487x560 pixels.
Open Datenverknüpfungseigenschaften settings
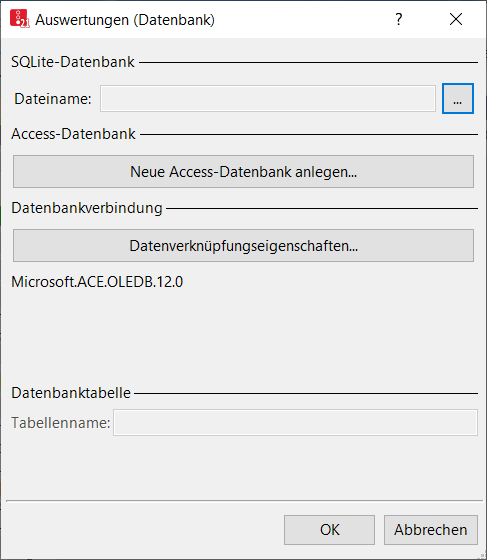click(x=244, y=246)
